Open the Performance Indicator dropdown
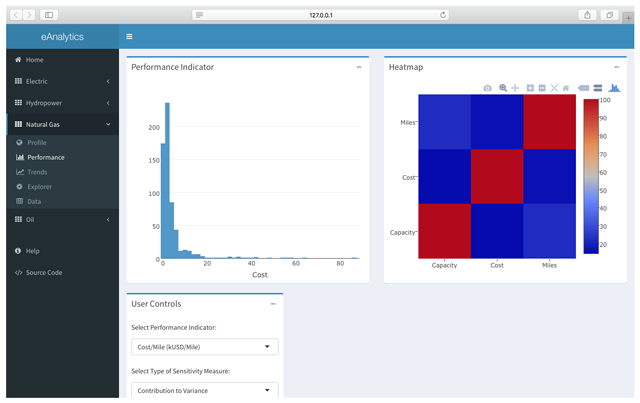 click(x=204, y=347)
